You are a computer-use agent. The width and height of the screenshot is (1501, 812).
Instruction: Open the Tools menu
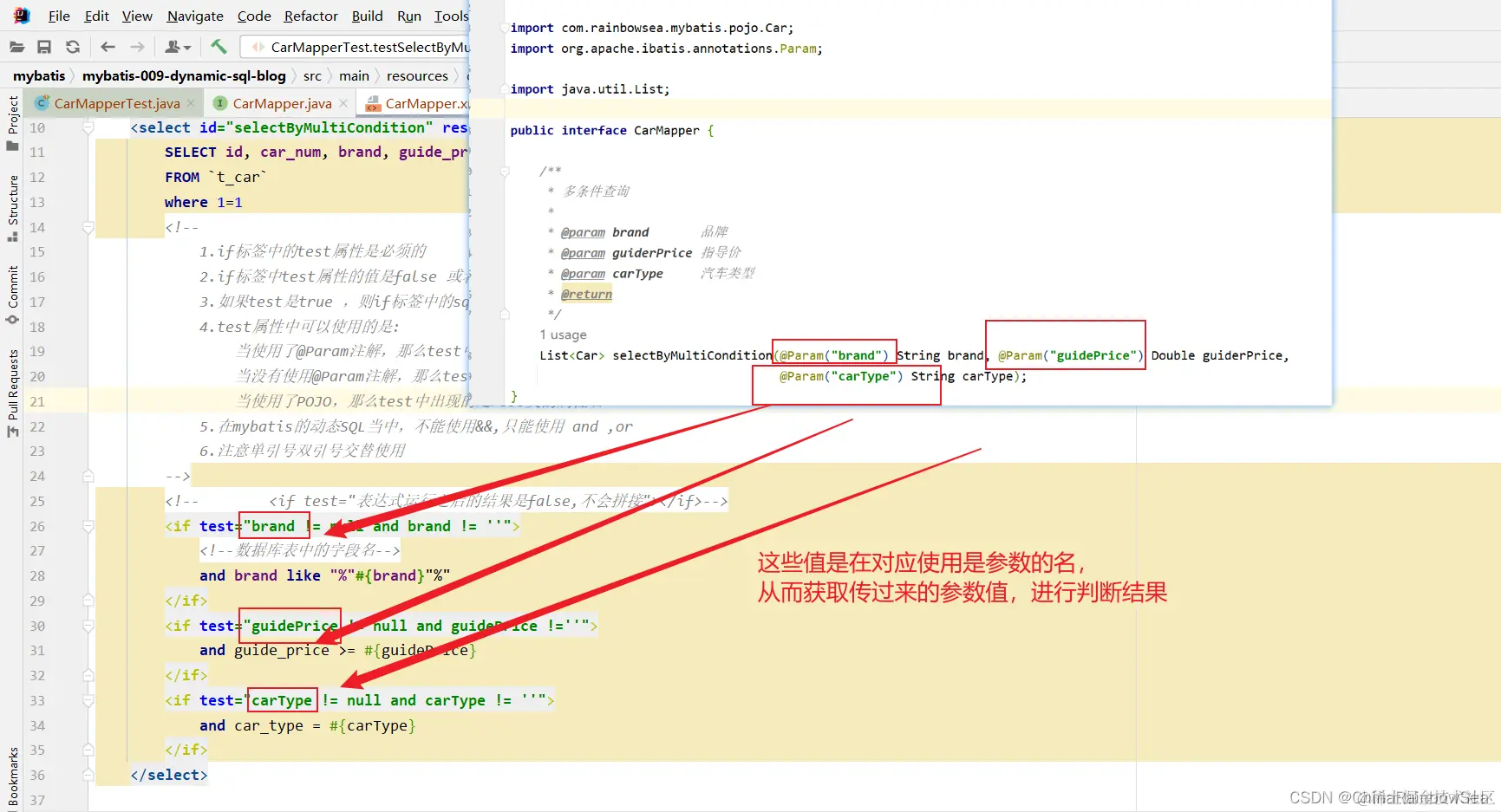click(451, 16)
